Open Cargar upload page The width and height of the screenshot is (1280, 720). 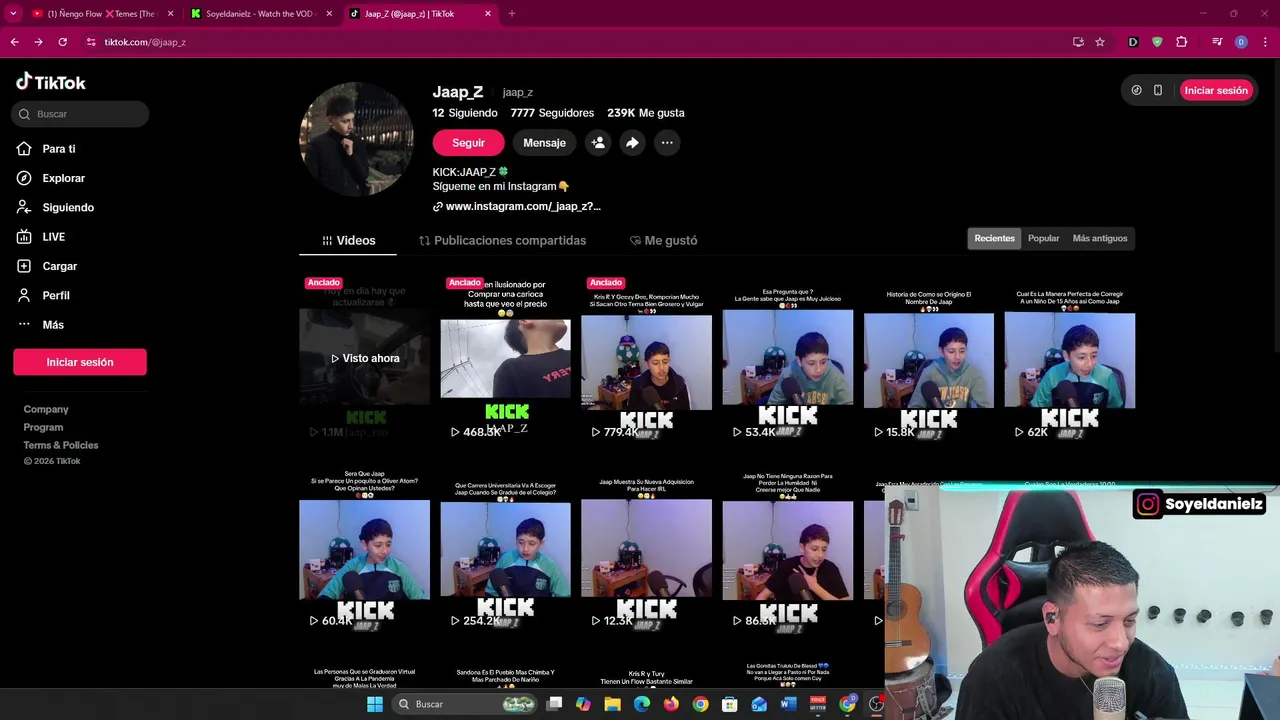[x=59, y=266]
